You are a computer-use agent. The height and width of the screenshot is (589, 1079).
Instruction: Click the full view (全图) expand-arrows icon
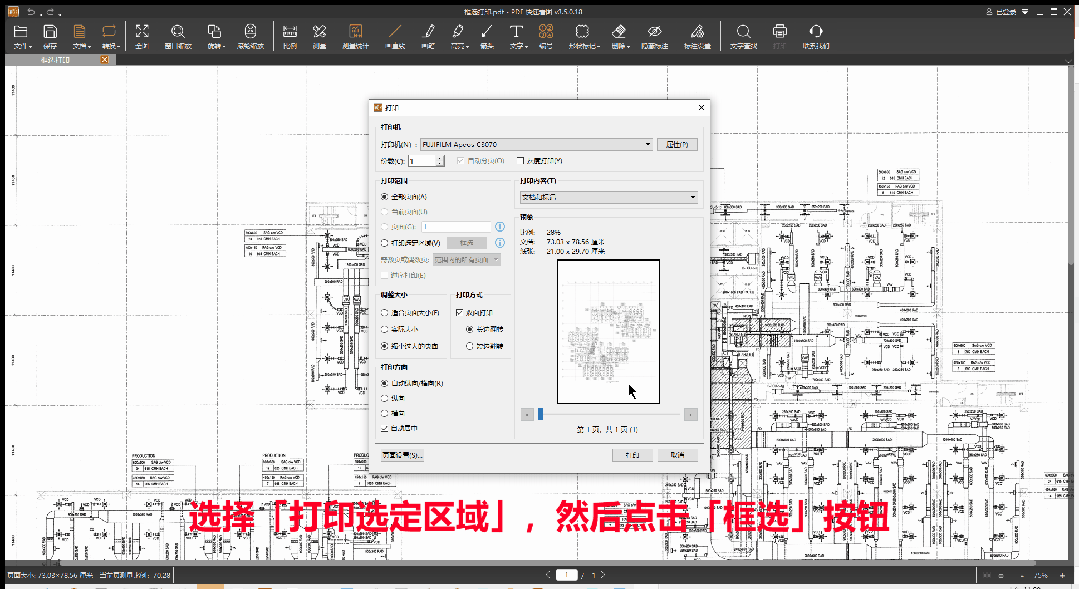click(x=142, y=32)
